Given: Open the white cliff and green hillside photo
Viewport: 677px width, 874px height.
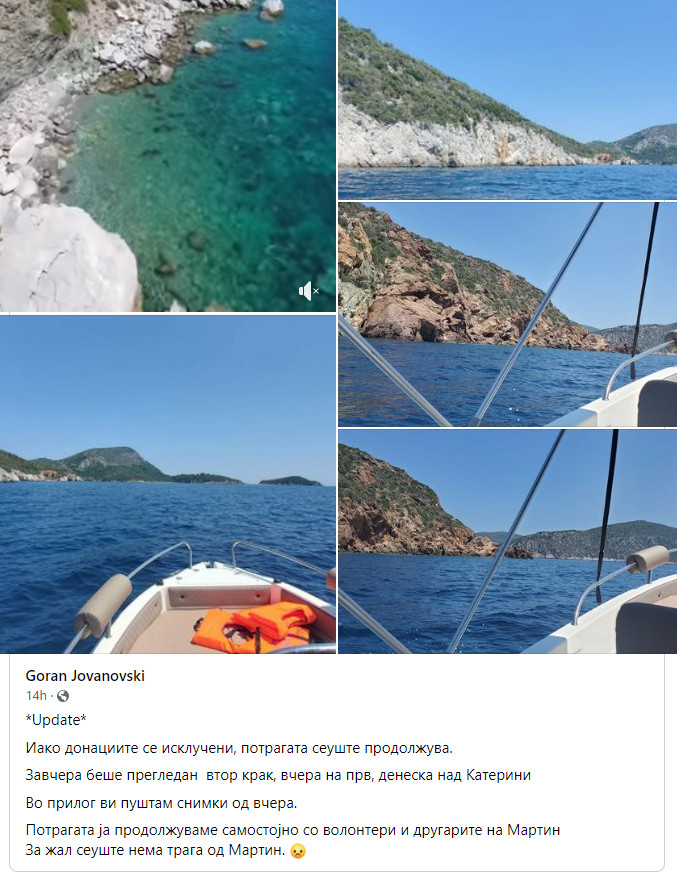Looking at the screenshot, I should [x=508, y=100].
